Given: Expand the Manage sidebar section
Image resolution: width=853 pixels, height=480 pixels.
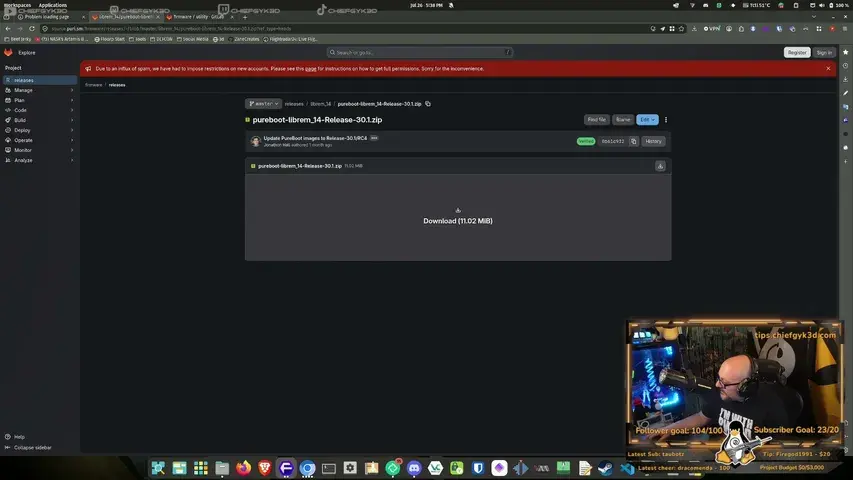Looking at the screenshot, I should (x=39, y=90).
